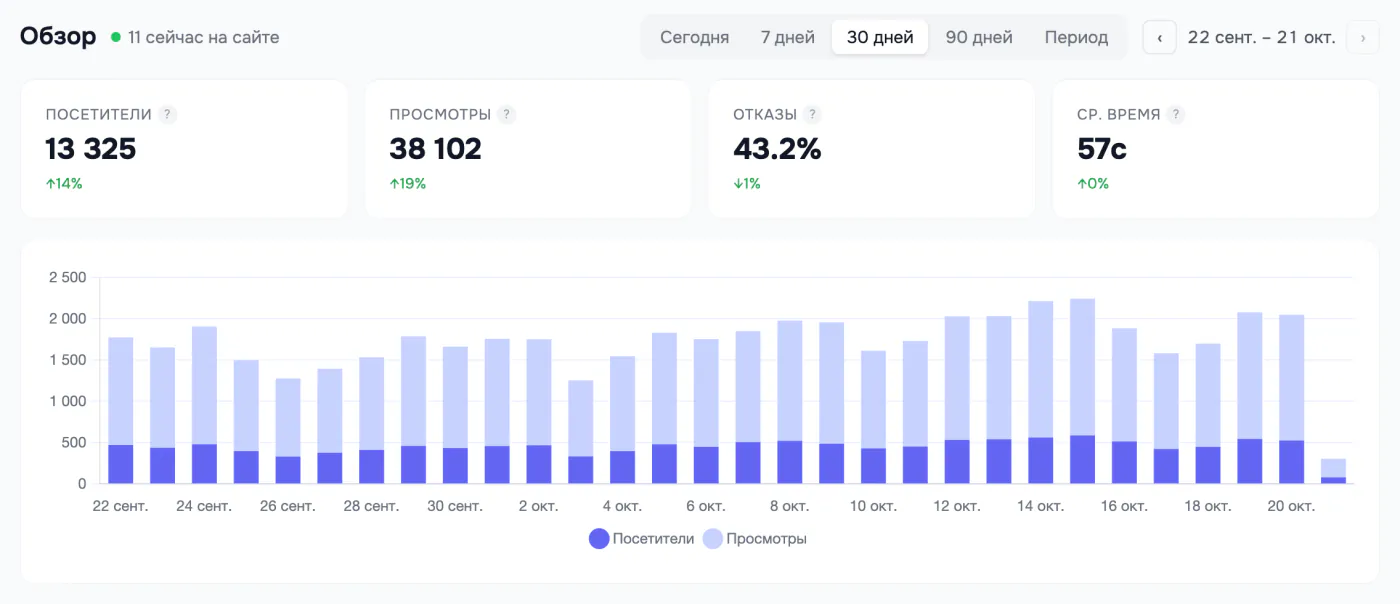Click the bar for 20 окт.
This screenshot has height=604, width=1400.
tap(1292, 400)
